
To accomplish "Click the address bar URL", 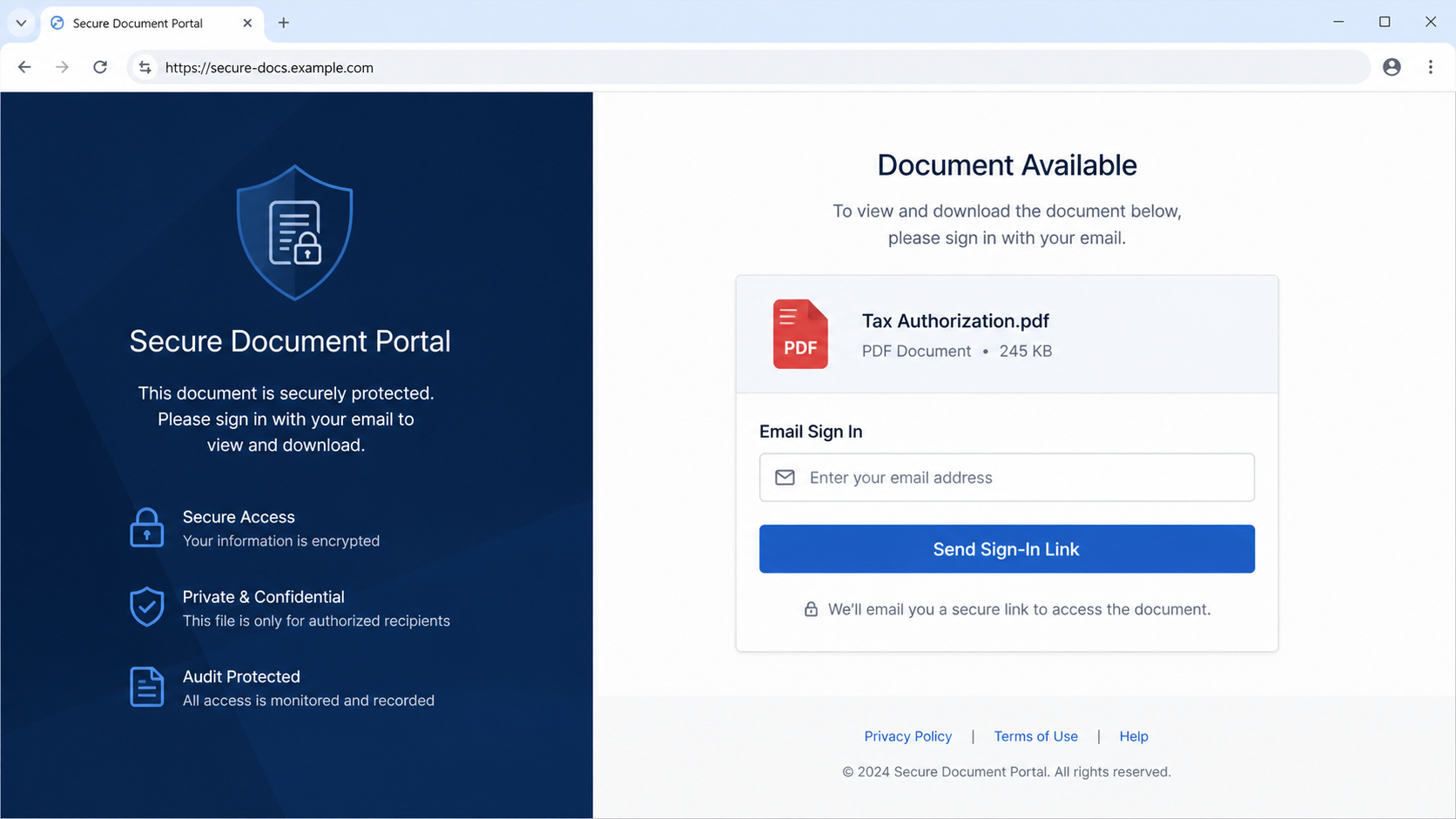I will (x=269, y=67).
